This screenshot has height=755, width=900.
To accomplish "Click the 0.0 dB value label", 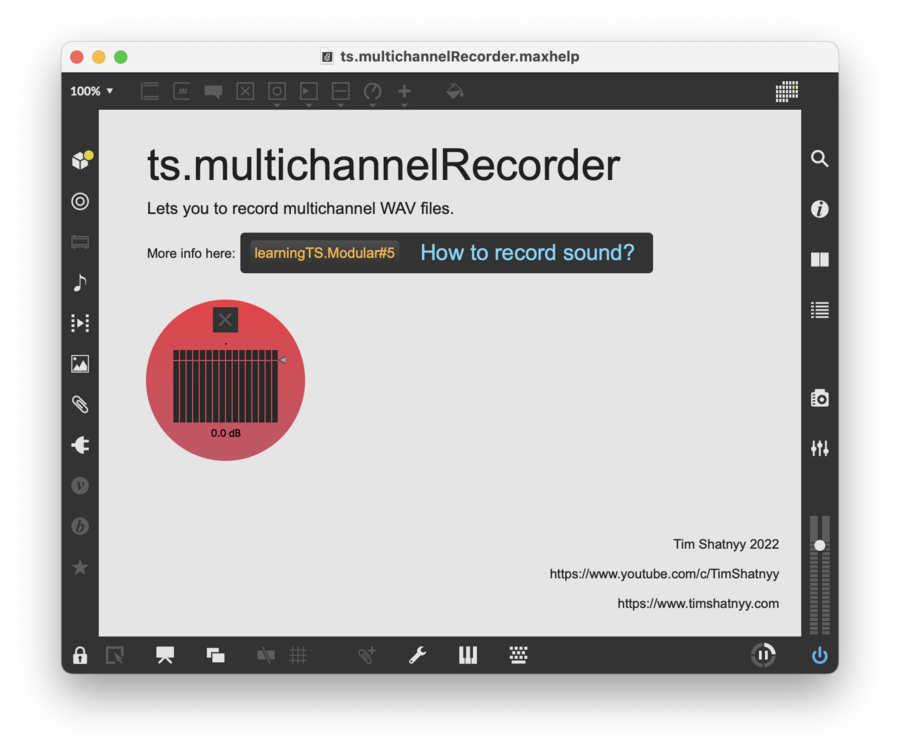I will pos(226,433).
